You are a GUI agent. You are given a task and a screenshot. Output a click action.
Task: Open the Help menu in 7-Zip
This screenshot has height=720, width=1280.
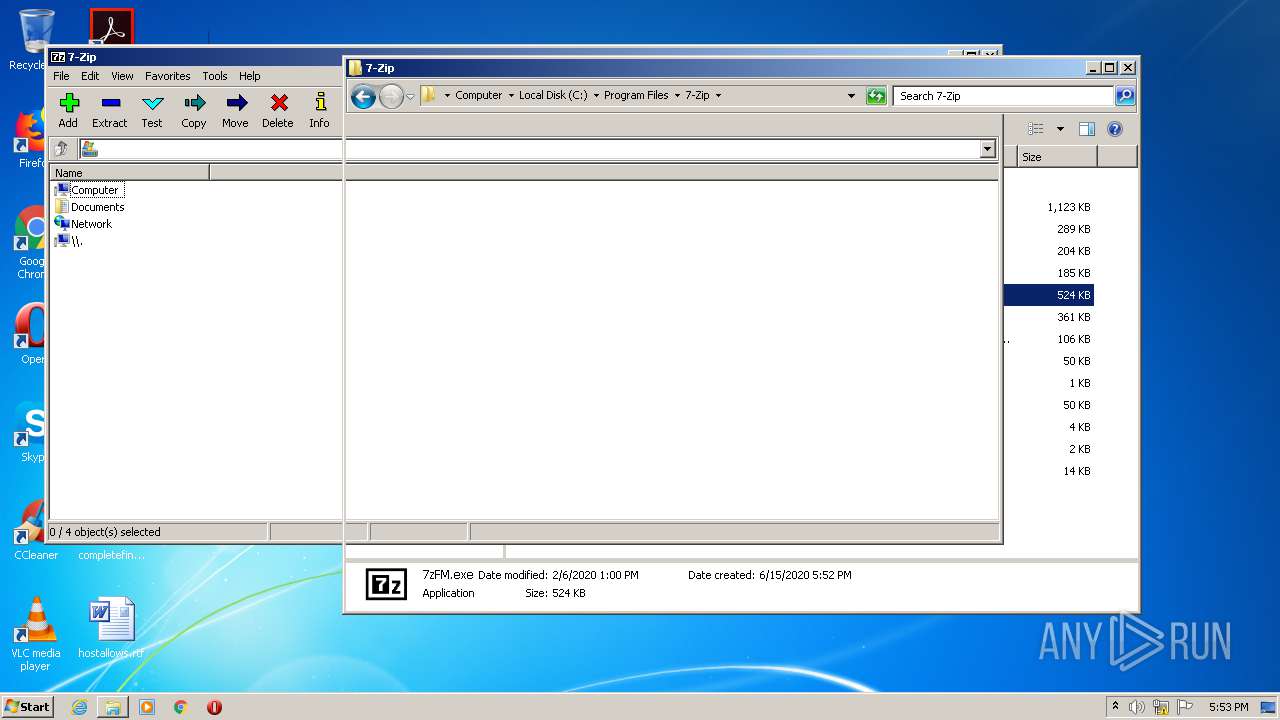249,76
